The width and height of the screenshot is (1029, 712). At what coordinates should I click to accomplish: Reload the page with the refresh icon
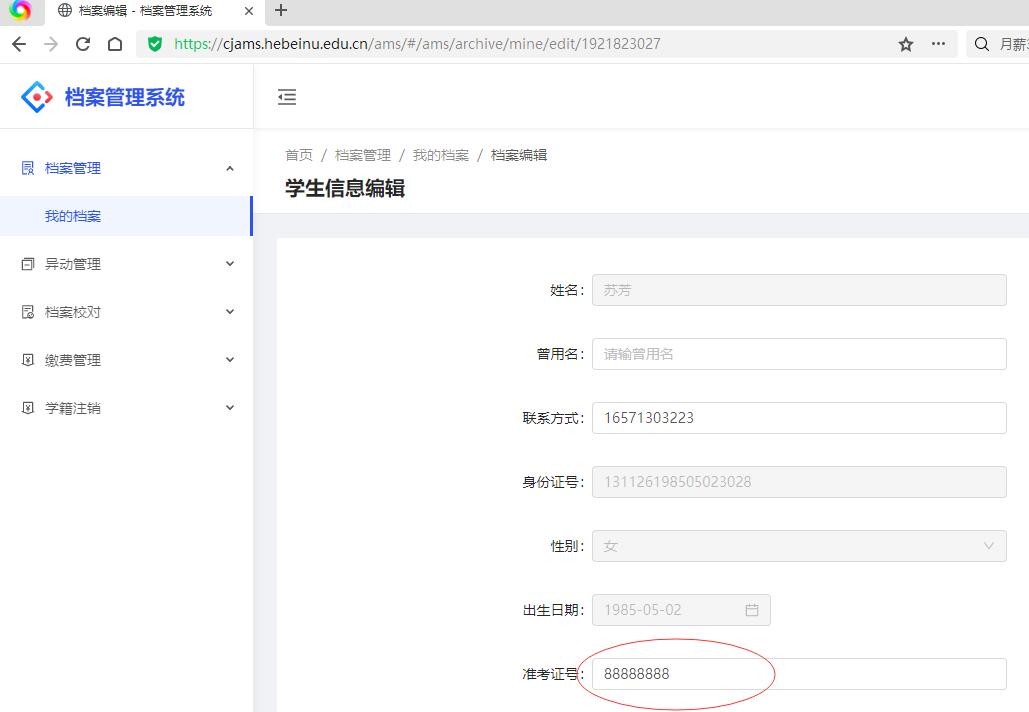point(83,44)
